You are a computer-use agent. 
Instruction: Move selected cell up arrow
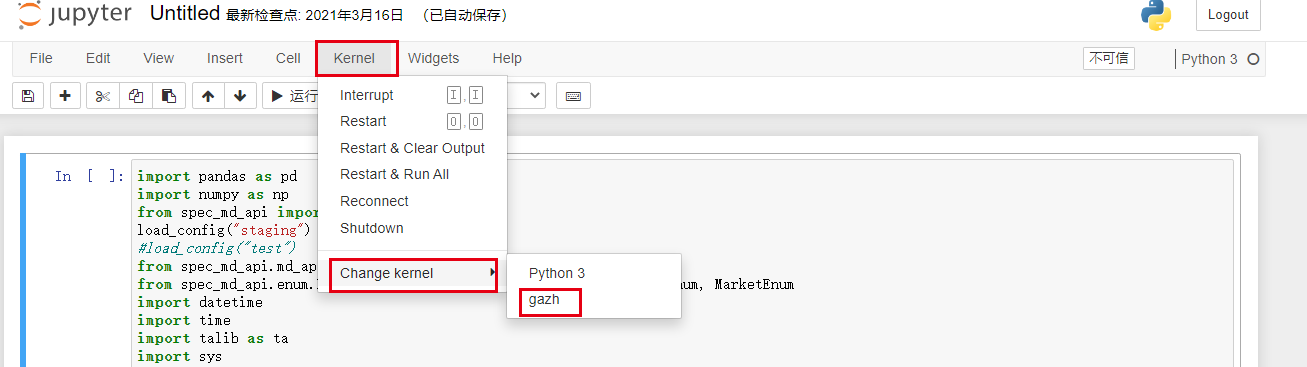pos(208,96)
